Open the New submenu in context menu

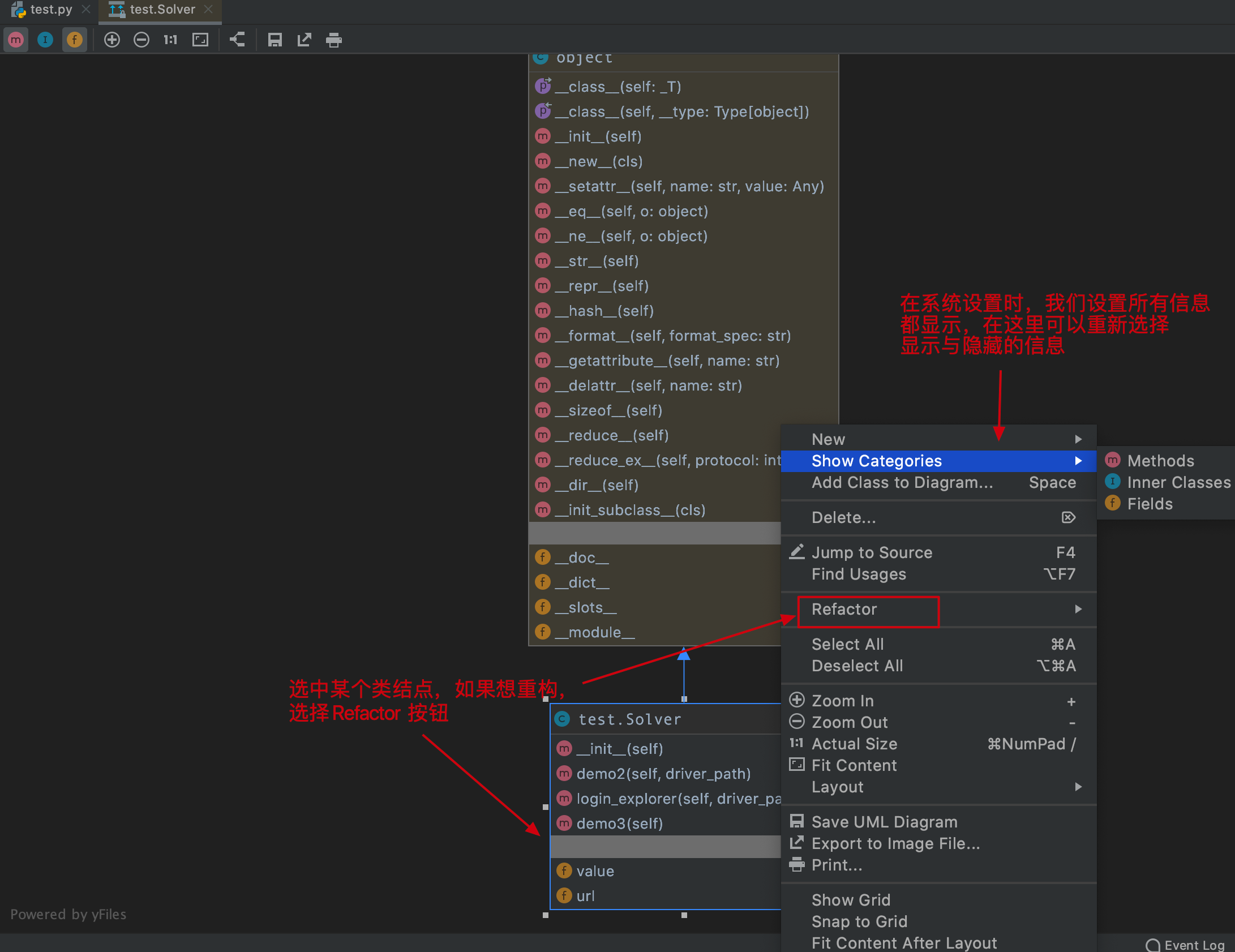938,439
